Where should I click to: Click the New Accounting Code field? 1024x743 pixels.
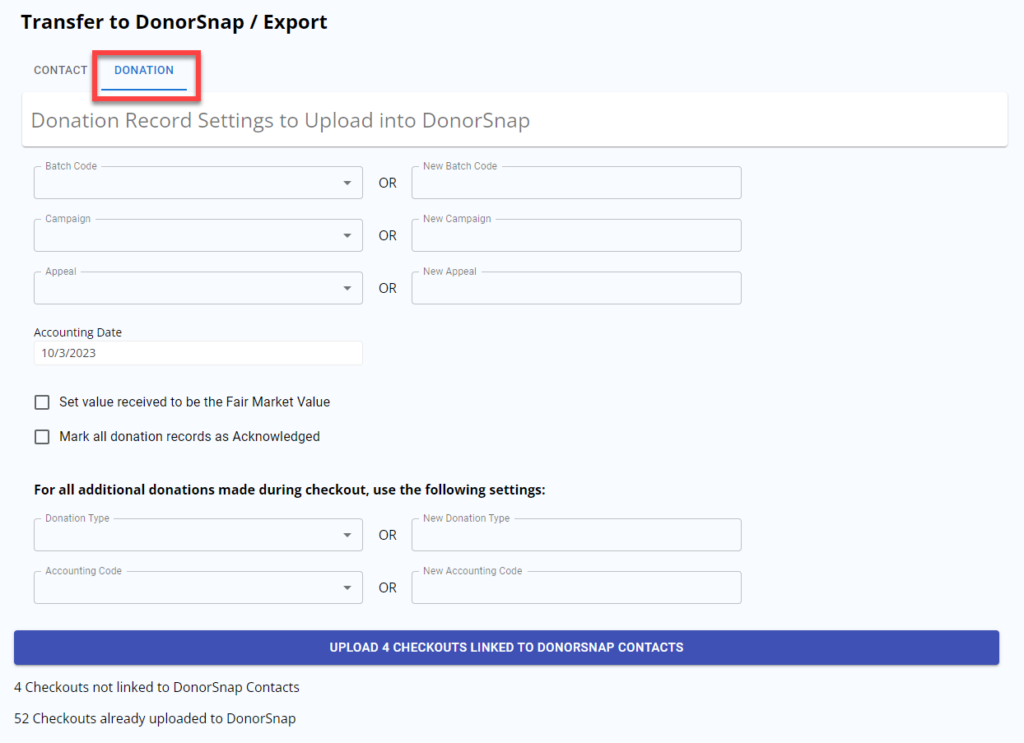click(x=576, y=588)
